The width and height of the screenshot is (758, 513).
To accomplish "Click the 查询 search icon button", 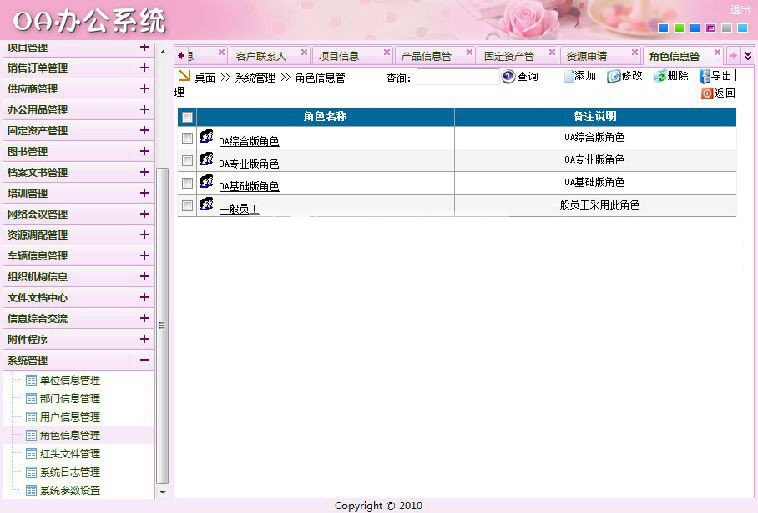I will 508,77.
